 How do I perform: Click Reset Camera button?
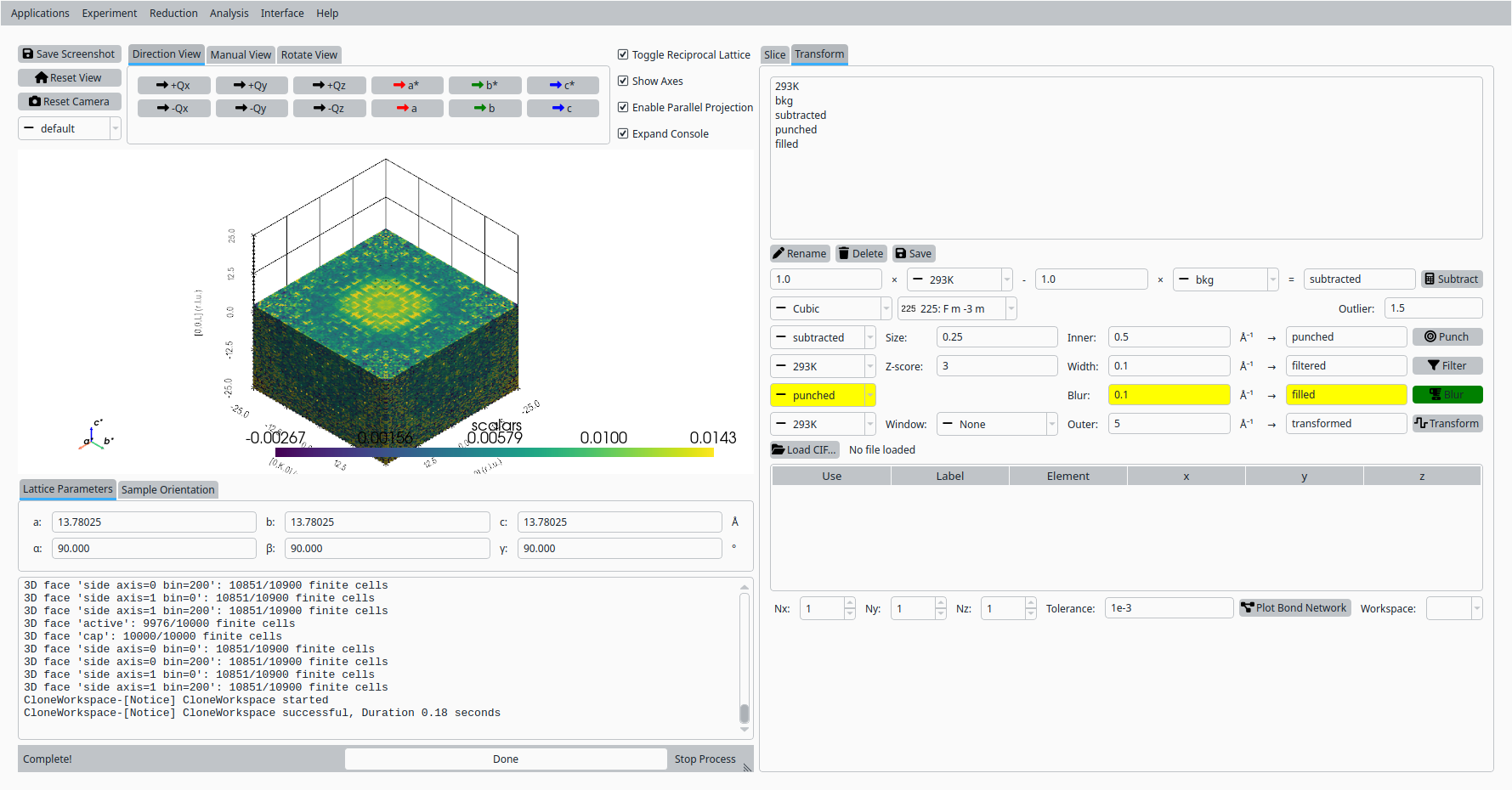pyautogui.click(x=70, y=101)
